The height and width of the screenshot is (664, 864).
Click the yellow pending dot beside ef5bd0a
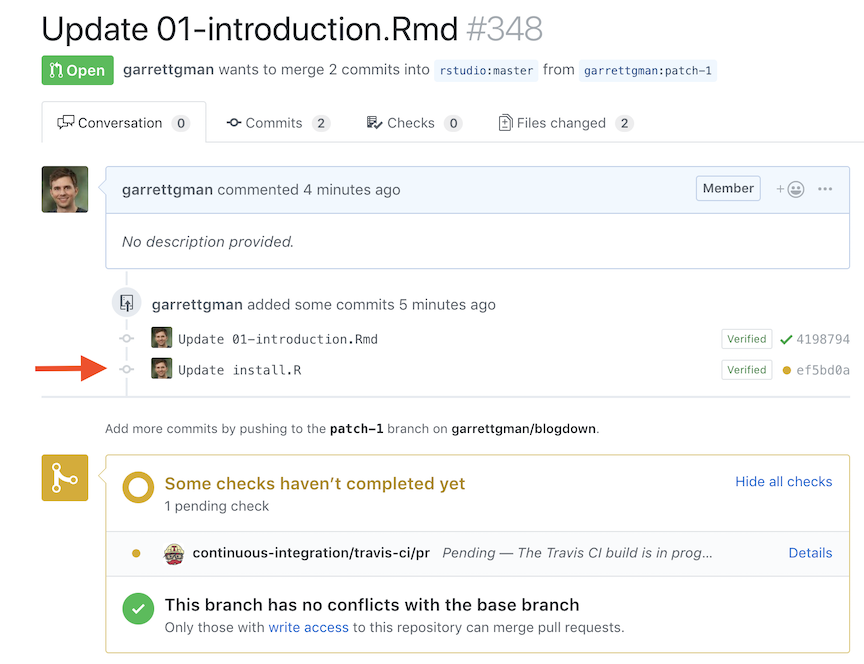(x=787, y=370)
